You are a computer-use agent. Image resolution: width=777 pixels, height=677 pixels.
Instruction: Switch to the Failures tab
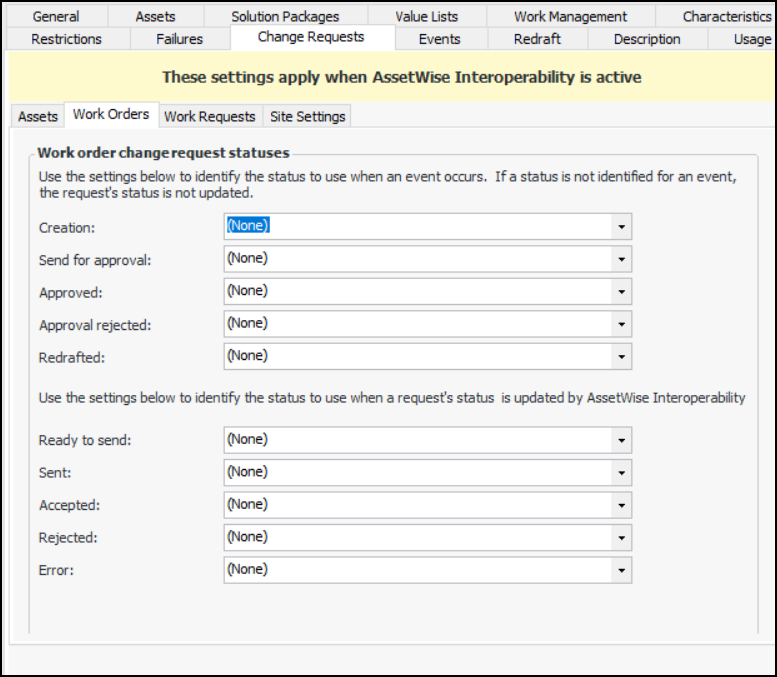pos(179,39)
